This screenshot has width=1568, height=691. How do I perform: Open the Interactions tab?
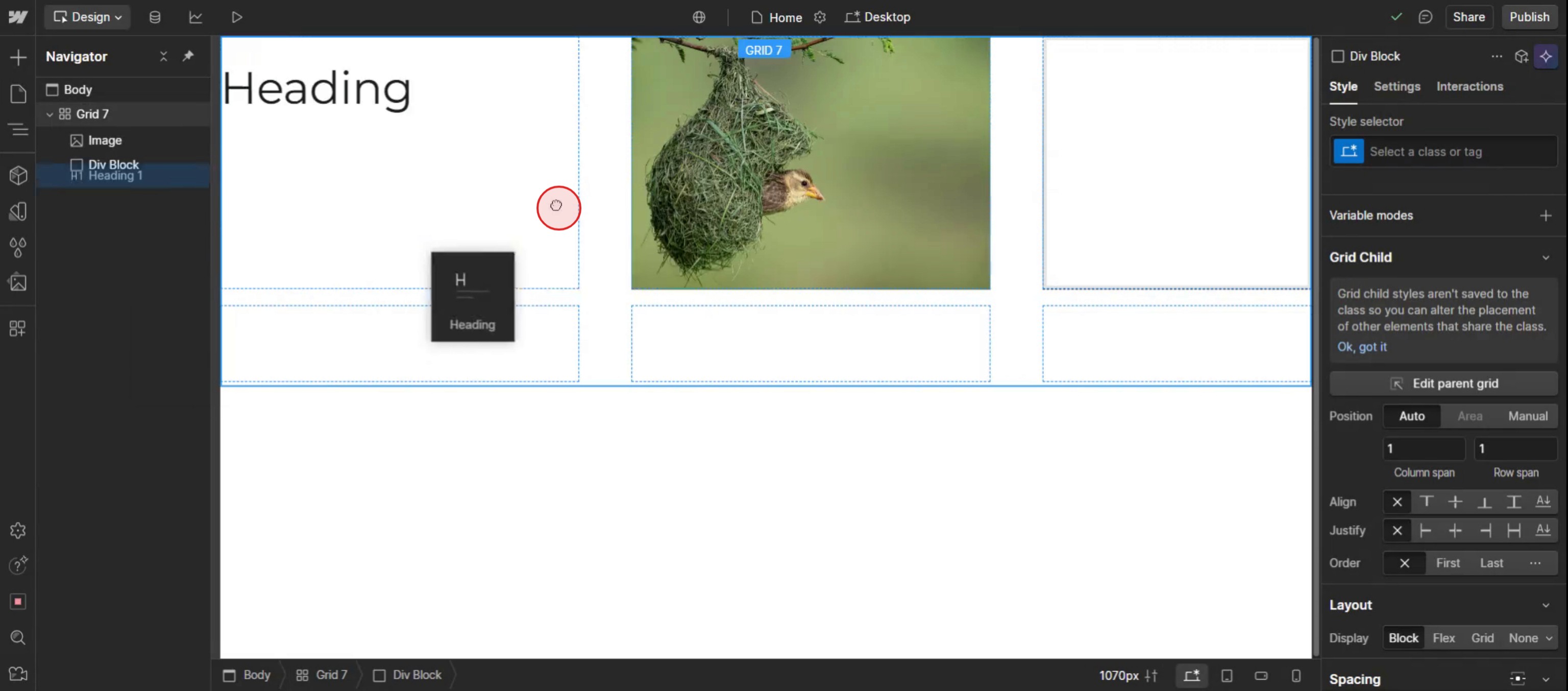pyautogui.click(x=1469, y=86)
